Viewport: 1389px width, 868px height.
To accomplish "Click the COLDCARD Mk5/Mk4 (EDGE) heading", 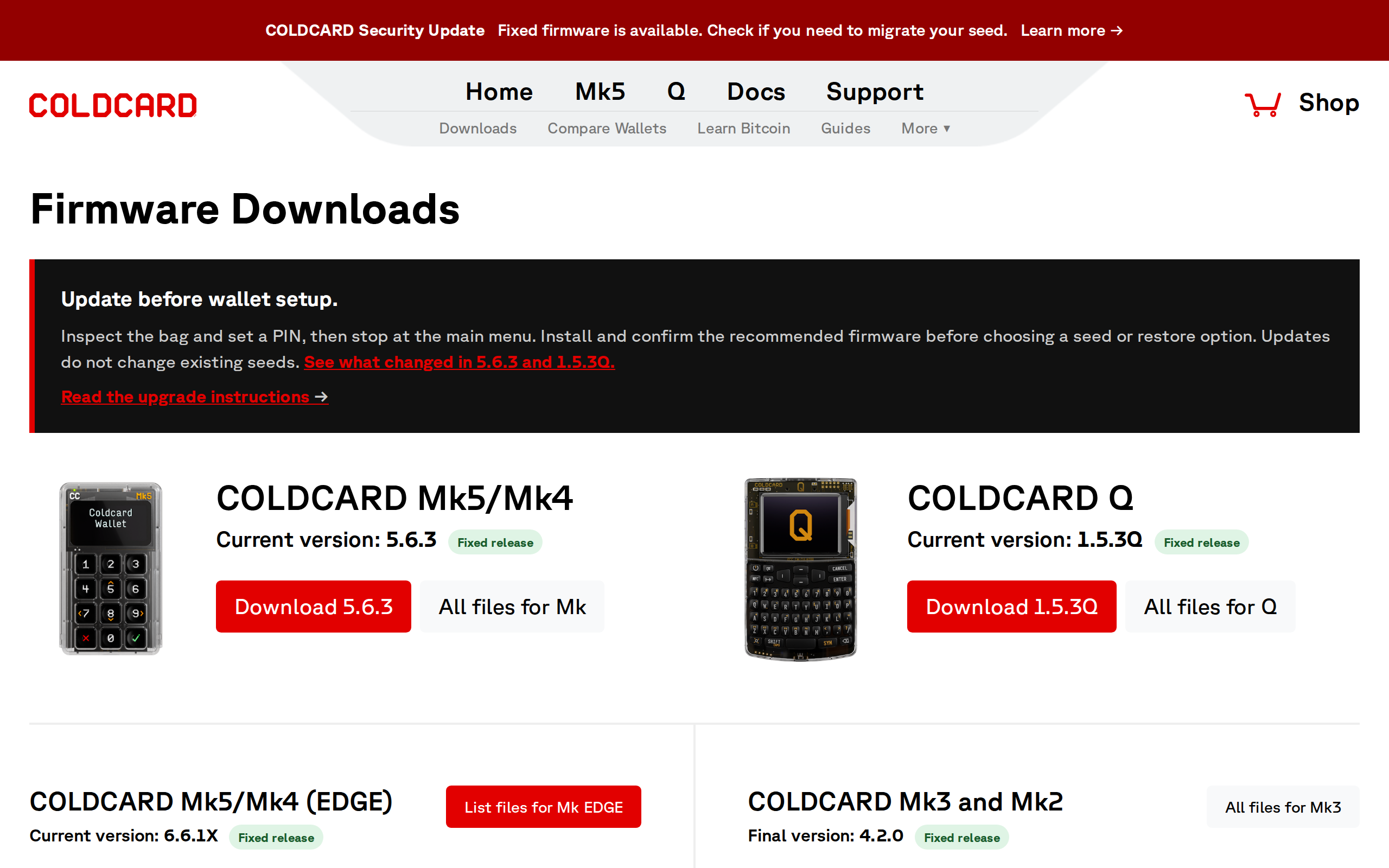I will 211,801.
